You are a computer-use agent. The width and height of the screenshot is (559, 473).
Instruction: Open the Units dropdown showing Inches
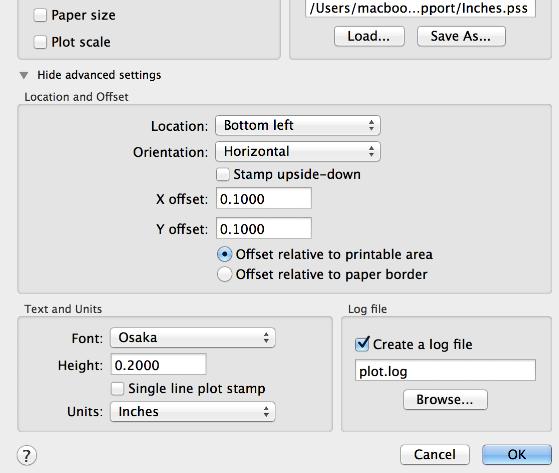click(x=193, y=412)
